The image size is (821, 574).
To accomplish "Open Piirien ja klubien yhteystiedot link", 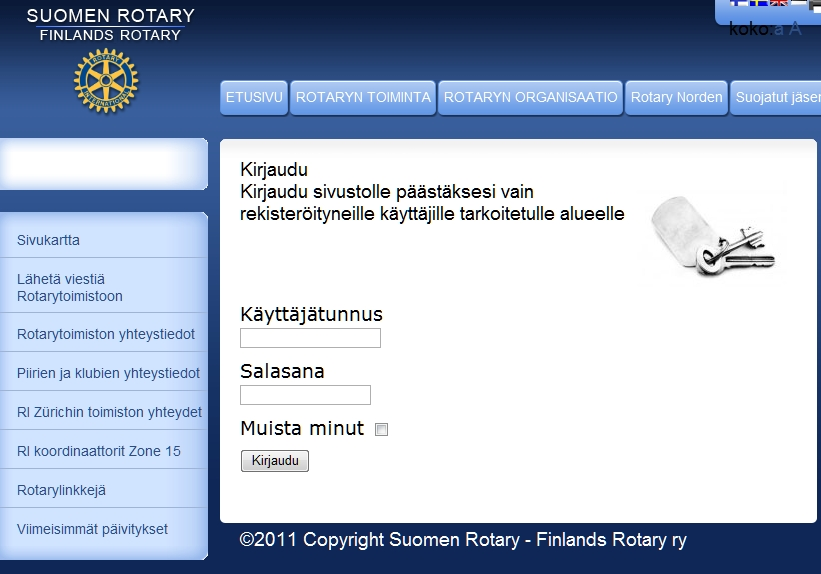I will [x=108, y=373].
